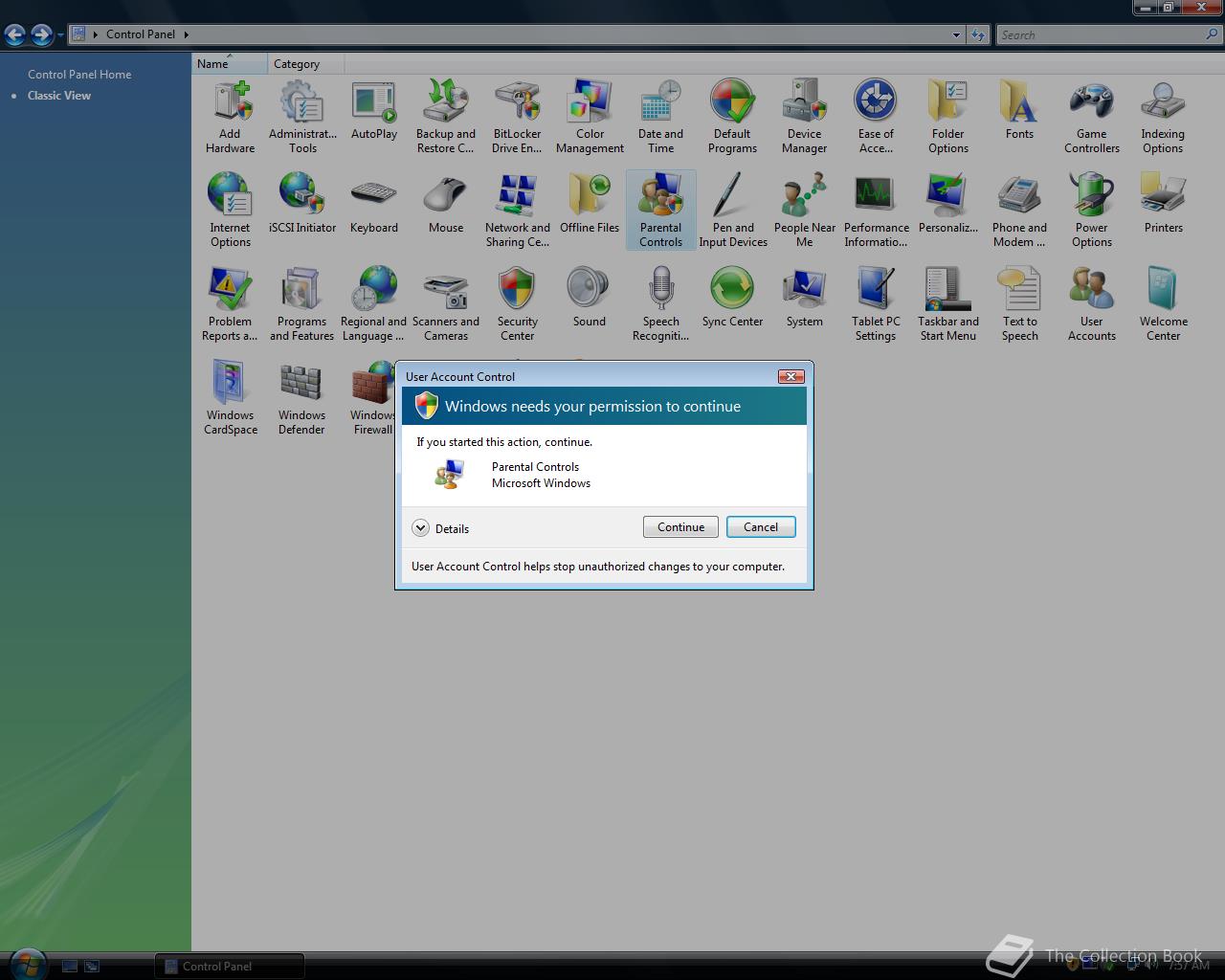Open Performance Information and Tools

coord(876,211)
